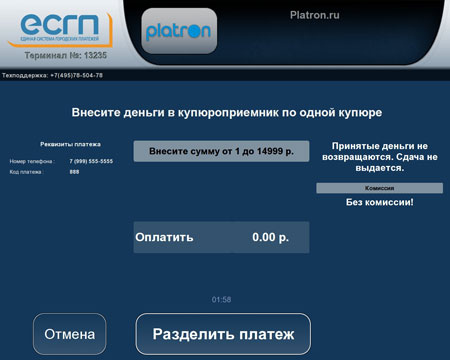Viewport: 450px width, 360px height.
Task: Choose Разделить платеж to split payment
Action: [x=223, y=334]
